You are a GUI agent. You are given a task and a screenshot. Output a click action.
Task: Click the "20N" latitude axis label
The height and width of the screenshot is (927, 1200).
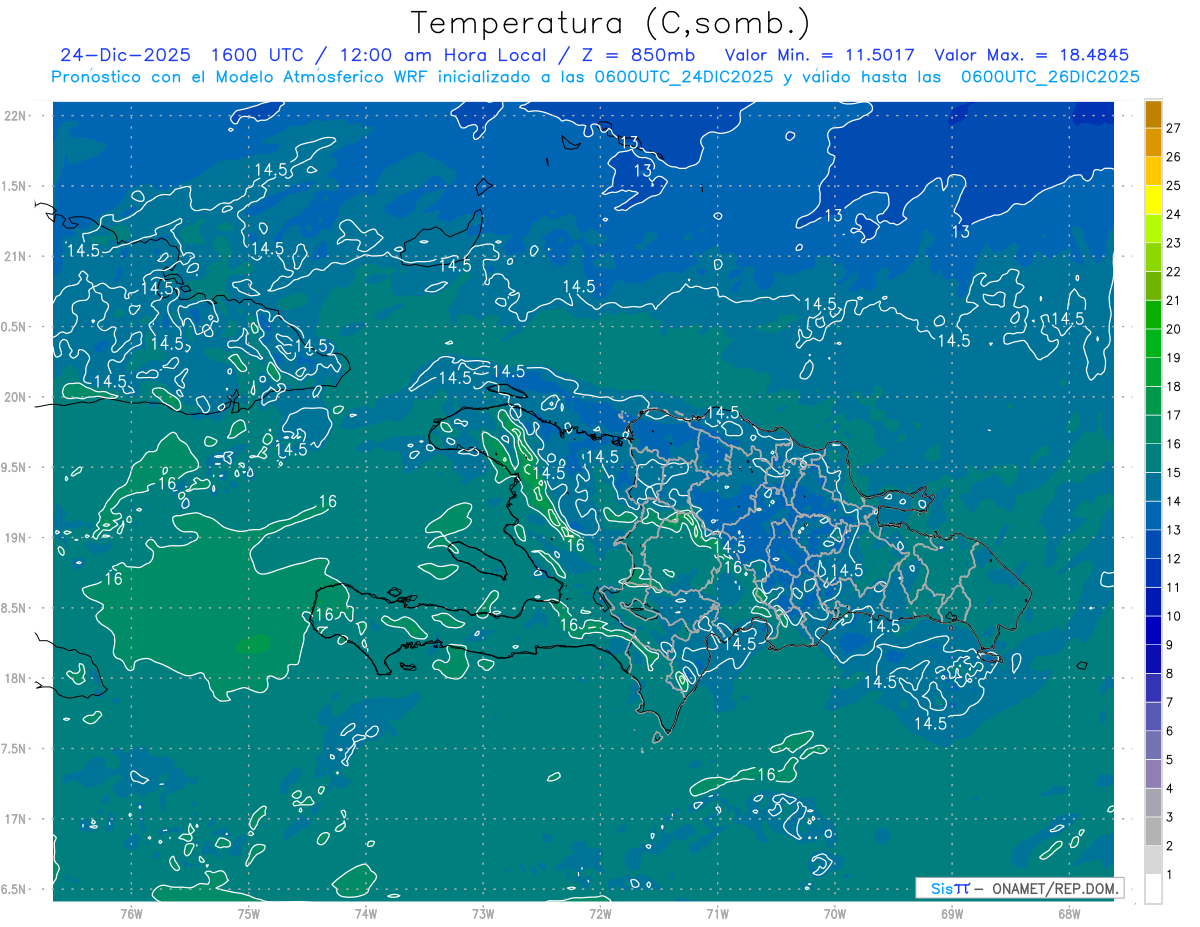[x=15, y=397]
